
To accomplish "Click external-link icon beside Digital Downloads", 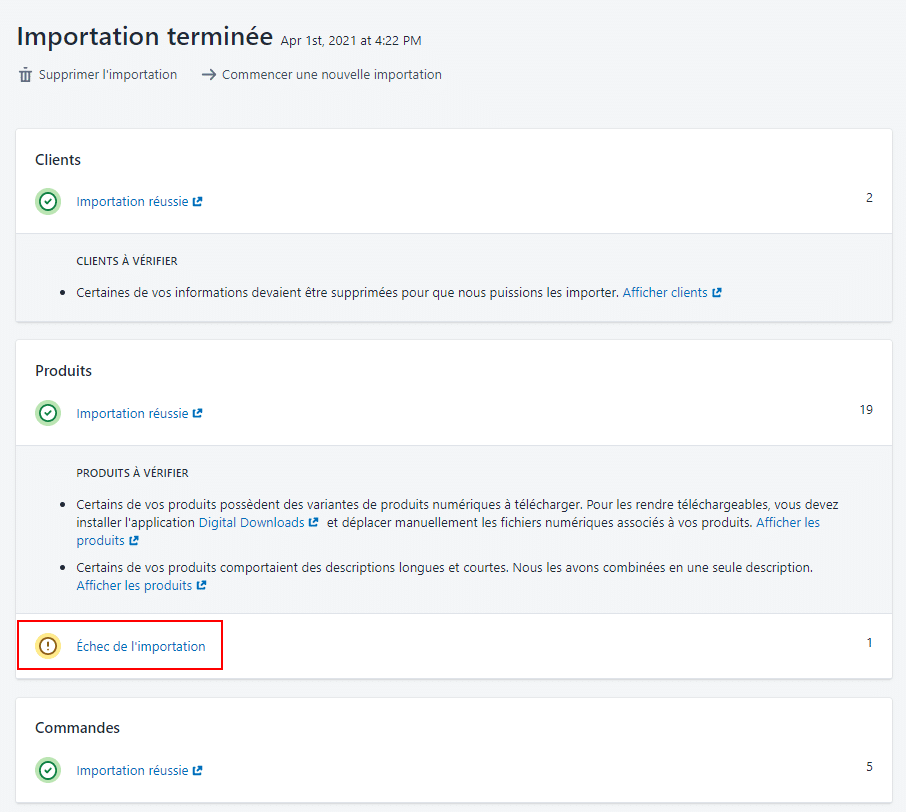I will [314, 523].
